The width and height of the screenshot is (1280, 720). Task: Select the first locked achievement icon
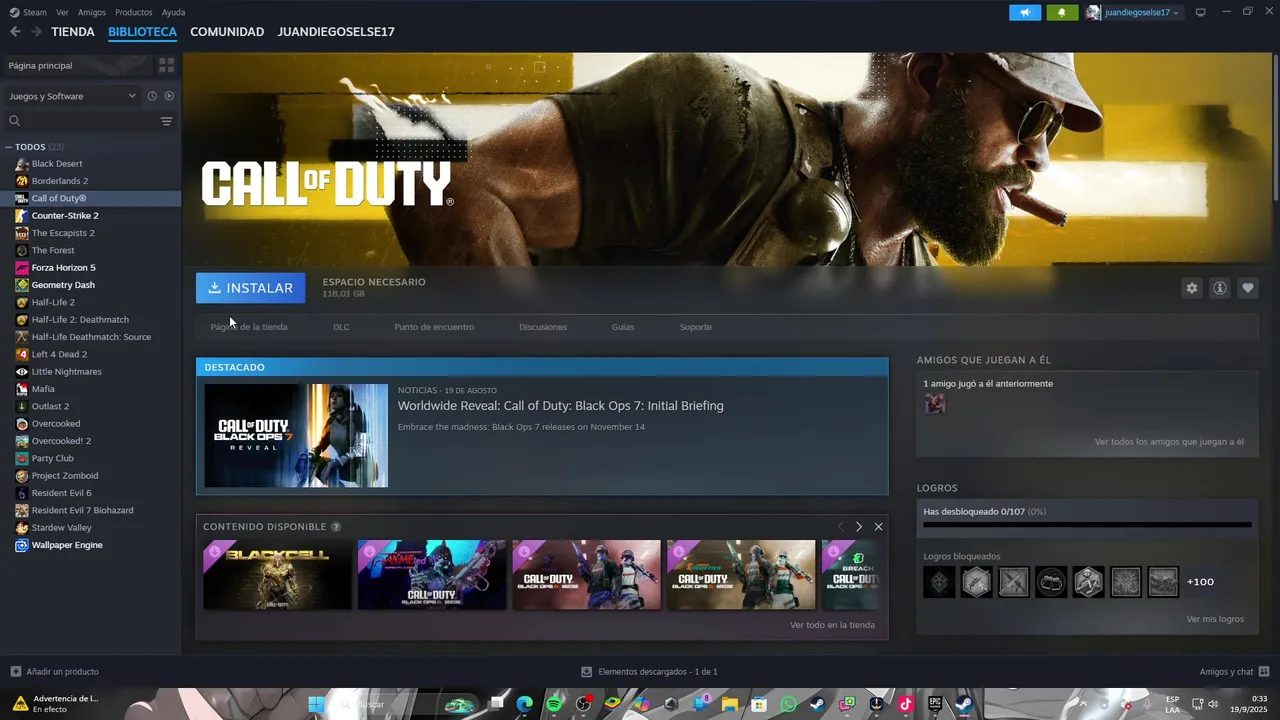939,581
